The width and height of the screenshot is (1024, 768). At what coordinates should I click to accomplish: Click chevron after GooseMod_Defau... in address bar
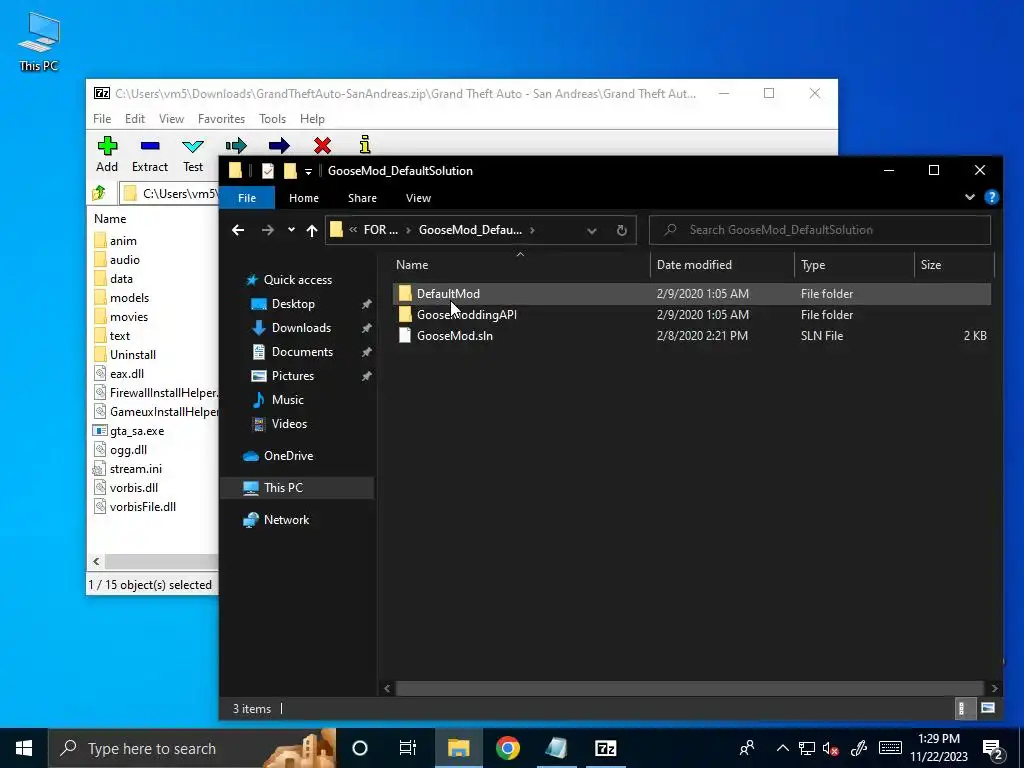coord(533,230)
